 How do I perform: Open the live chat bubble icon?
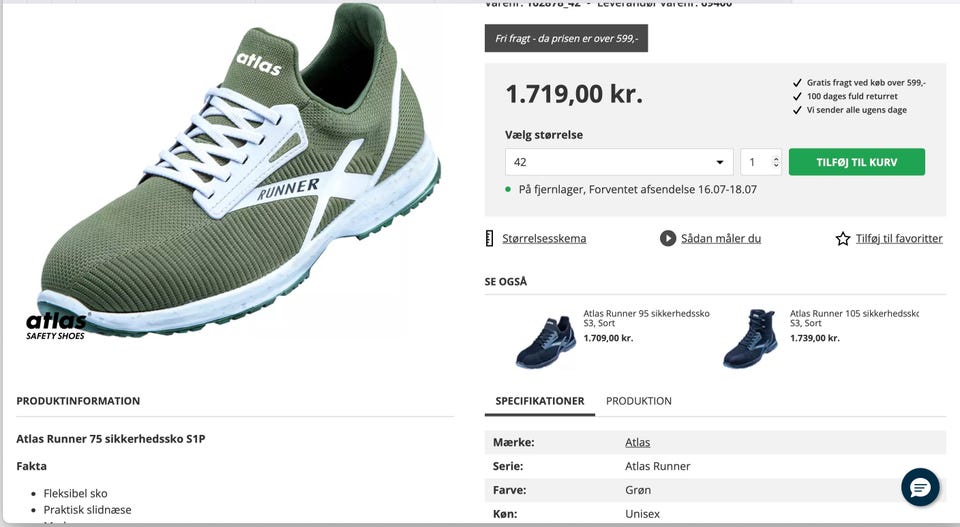[x=920, y=487]
